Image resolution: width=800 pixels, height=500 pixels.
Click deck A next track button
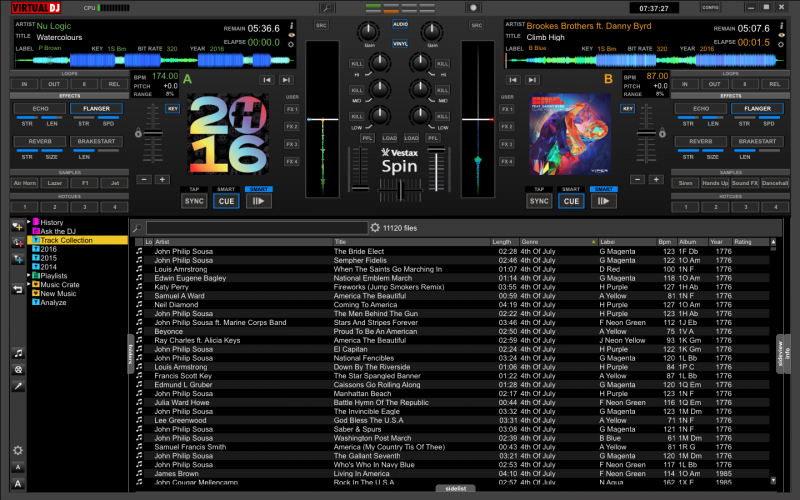coord(286,80)
